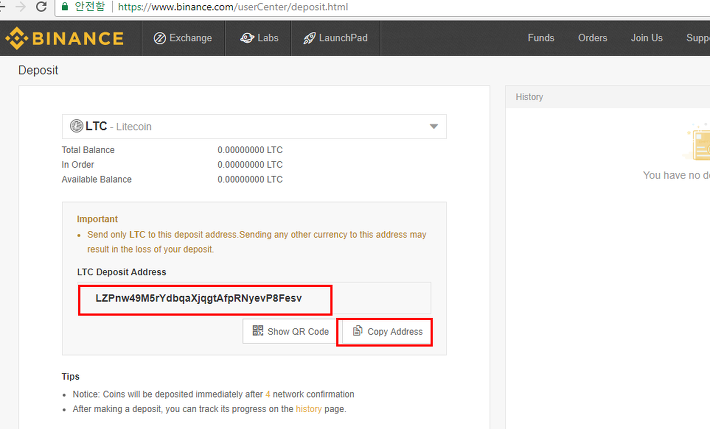Click the LaunchPad rocket icon
710x429 pixels.
tap(309, 38)
